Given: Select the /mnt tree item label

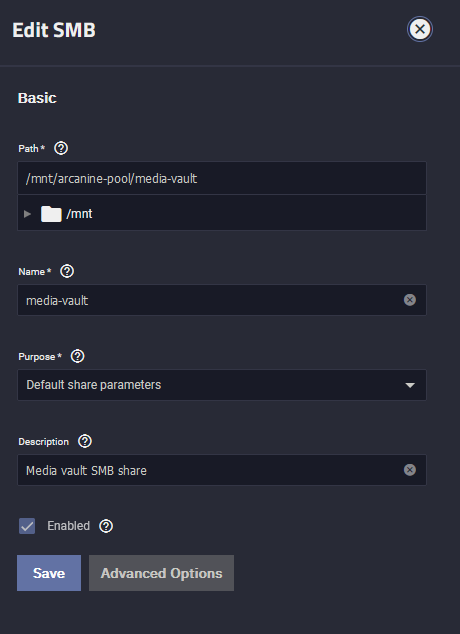Looking at the screenshot, I should click(x=79, y=214).
